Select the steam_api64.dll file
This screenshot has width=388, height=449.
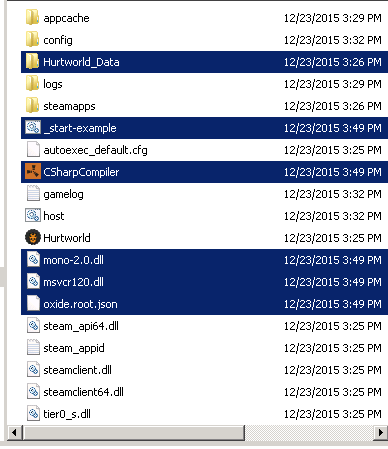pos(81,326)
